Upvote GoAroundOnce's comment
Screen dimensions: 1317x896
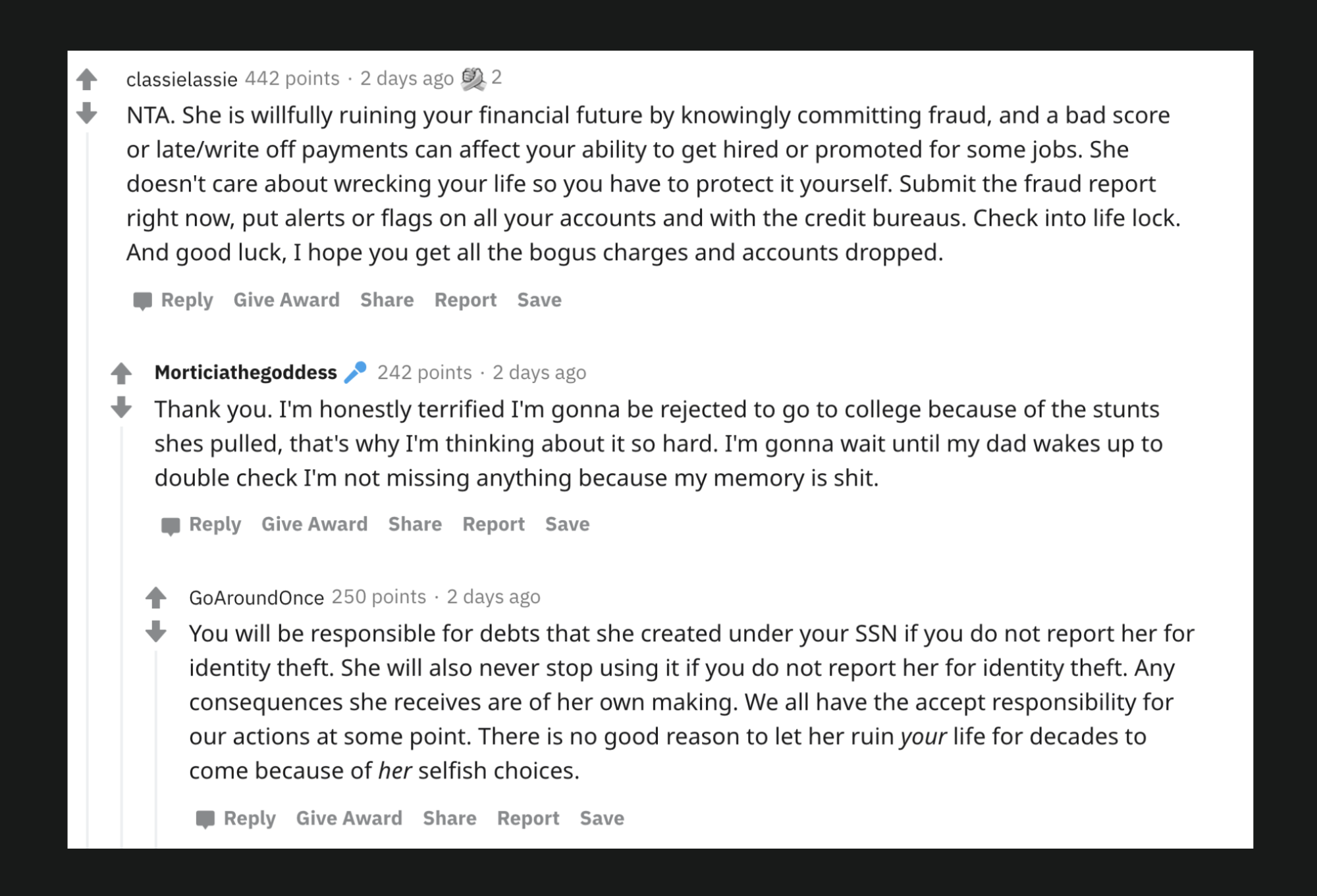(156, 598)
